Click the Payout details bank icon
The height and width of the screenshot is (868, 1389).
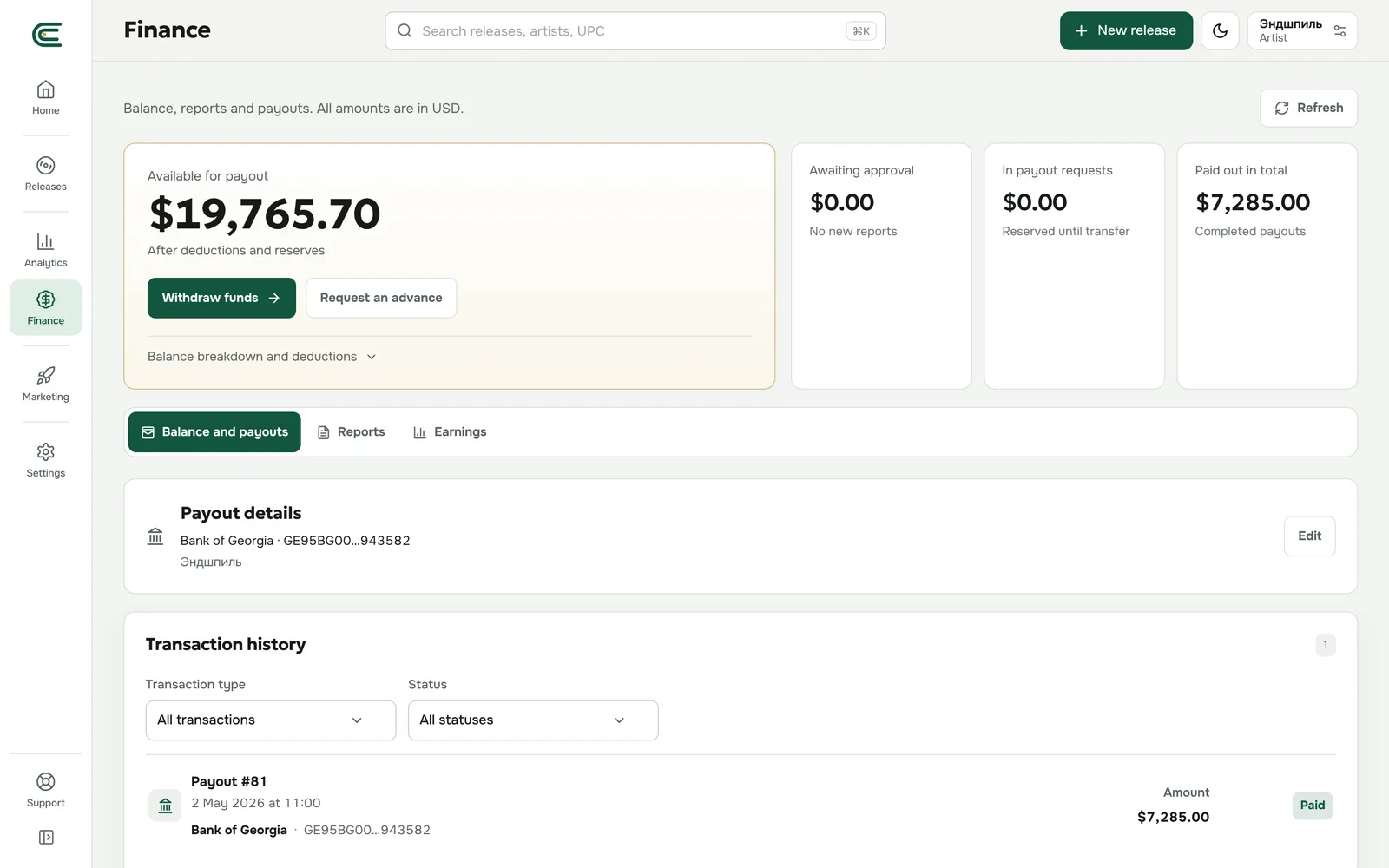(155, 536)
